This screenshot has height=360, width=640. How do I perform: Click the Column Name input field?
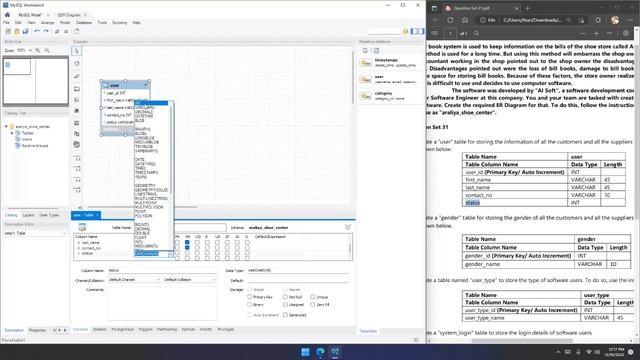pos(162,271)
